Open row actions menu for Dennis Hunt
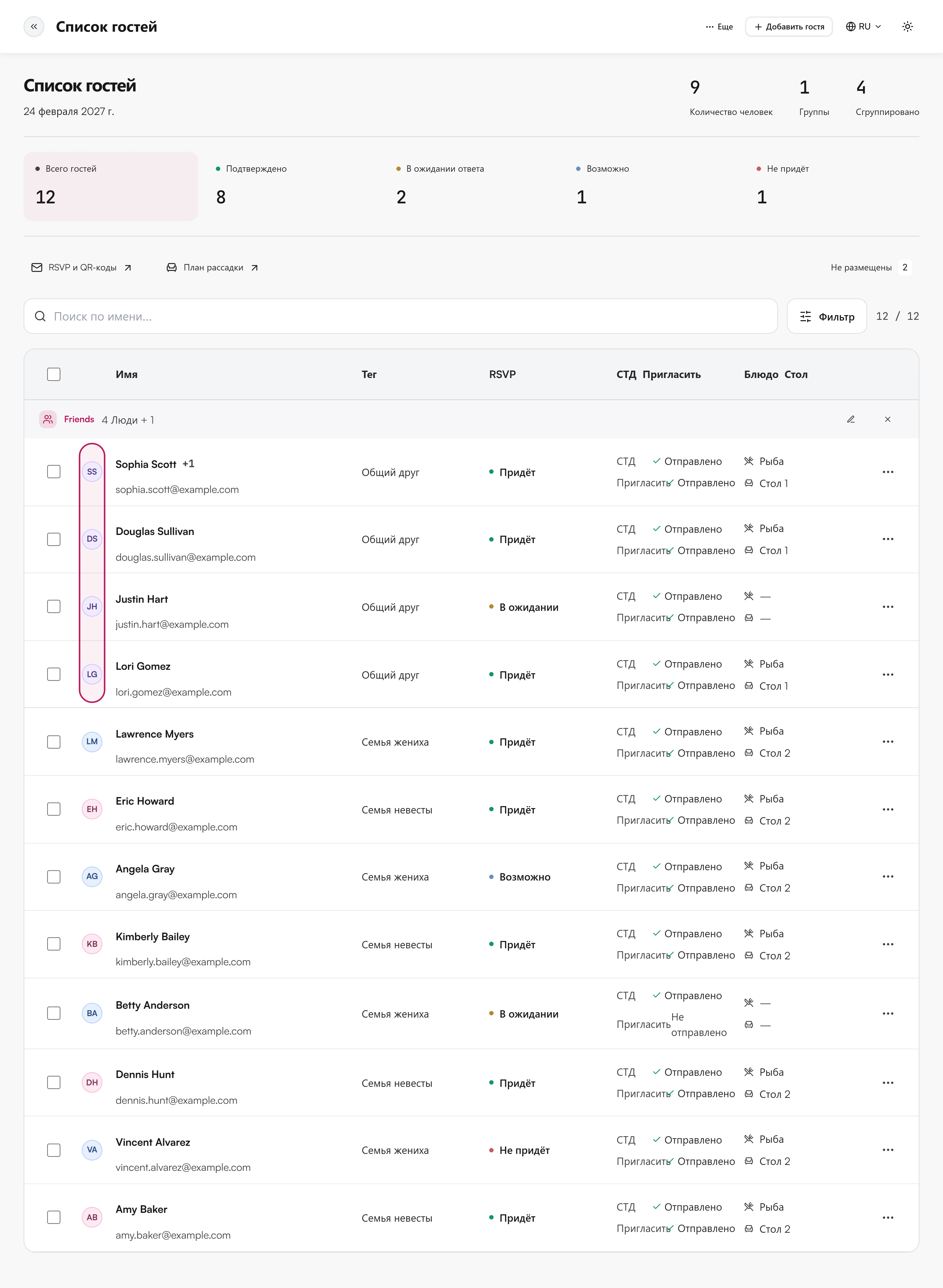 tap(888, 1082)
